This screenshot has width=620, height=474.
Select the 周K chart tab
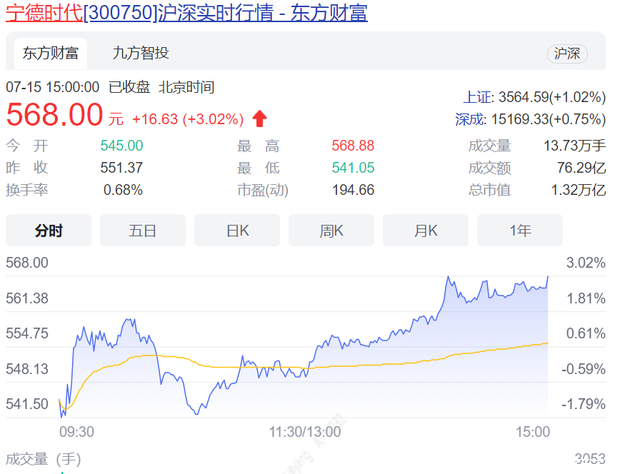coord(331,230)
